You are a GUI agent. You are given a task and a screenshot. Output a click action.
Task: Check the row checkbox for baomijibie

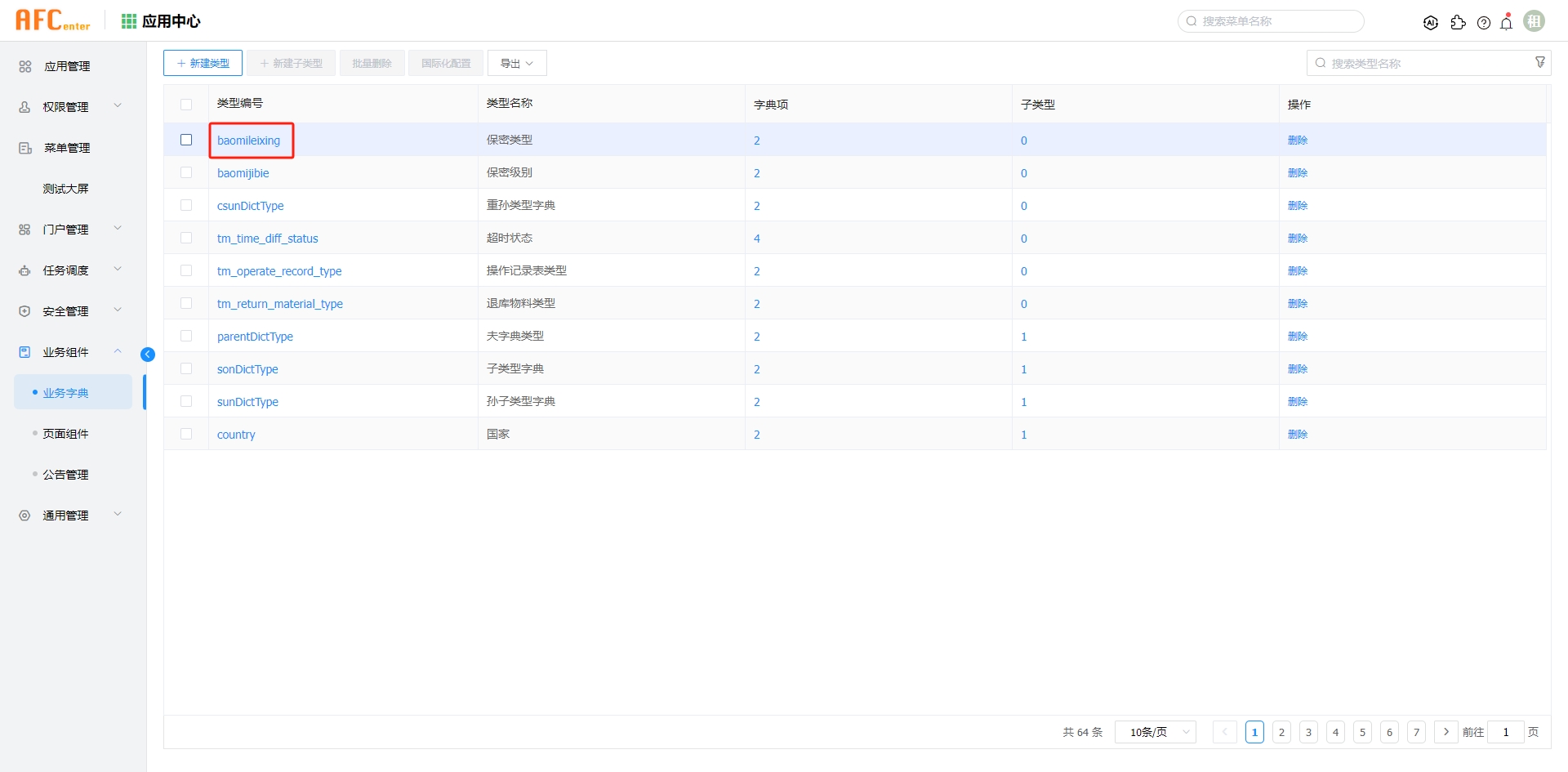click(186, 172)
